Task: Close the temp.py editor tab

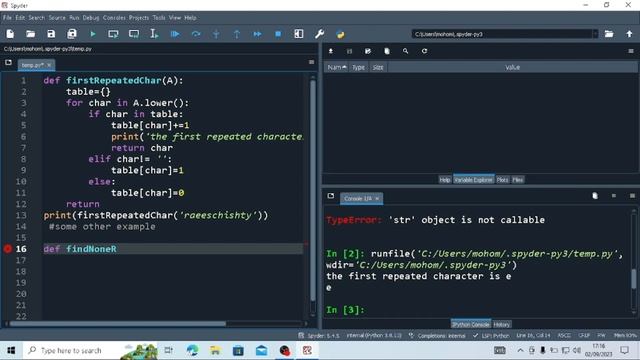Action: [49, 65]
